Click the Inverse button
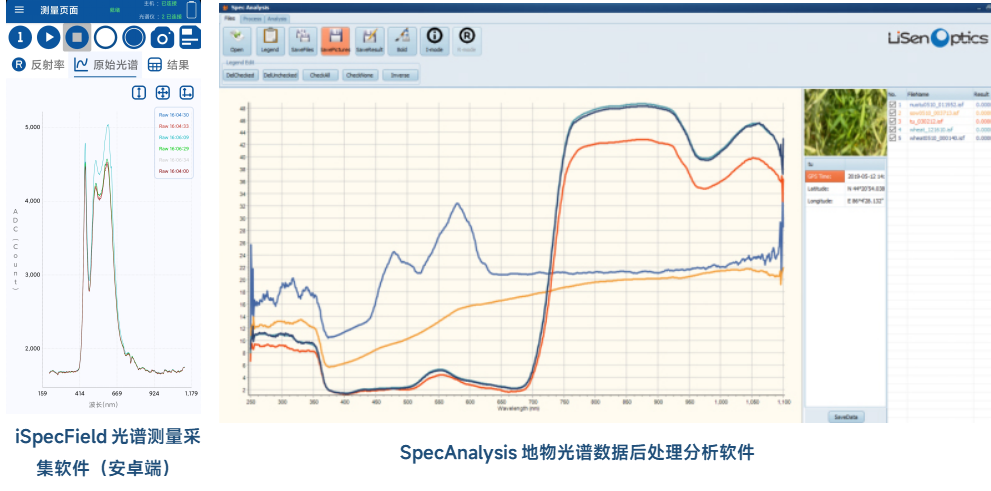The image size is (991, 491). coord(400,75)
